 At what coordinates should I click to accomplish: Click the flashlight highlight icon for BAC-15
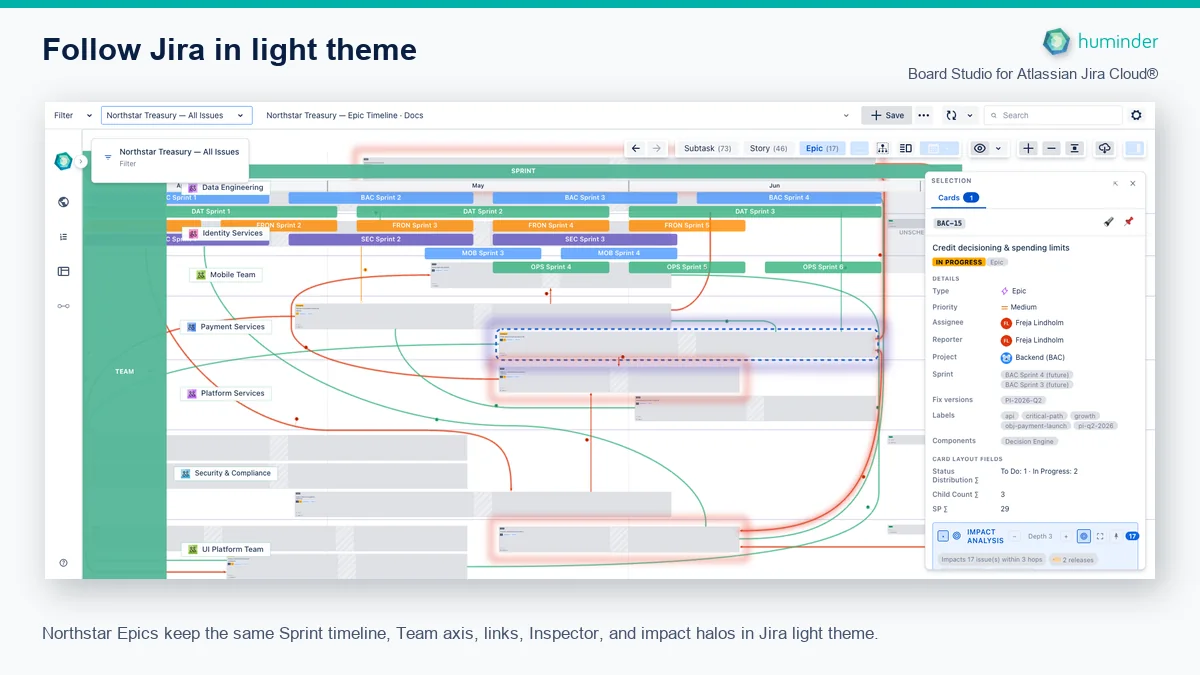[x=1108, y=222]
